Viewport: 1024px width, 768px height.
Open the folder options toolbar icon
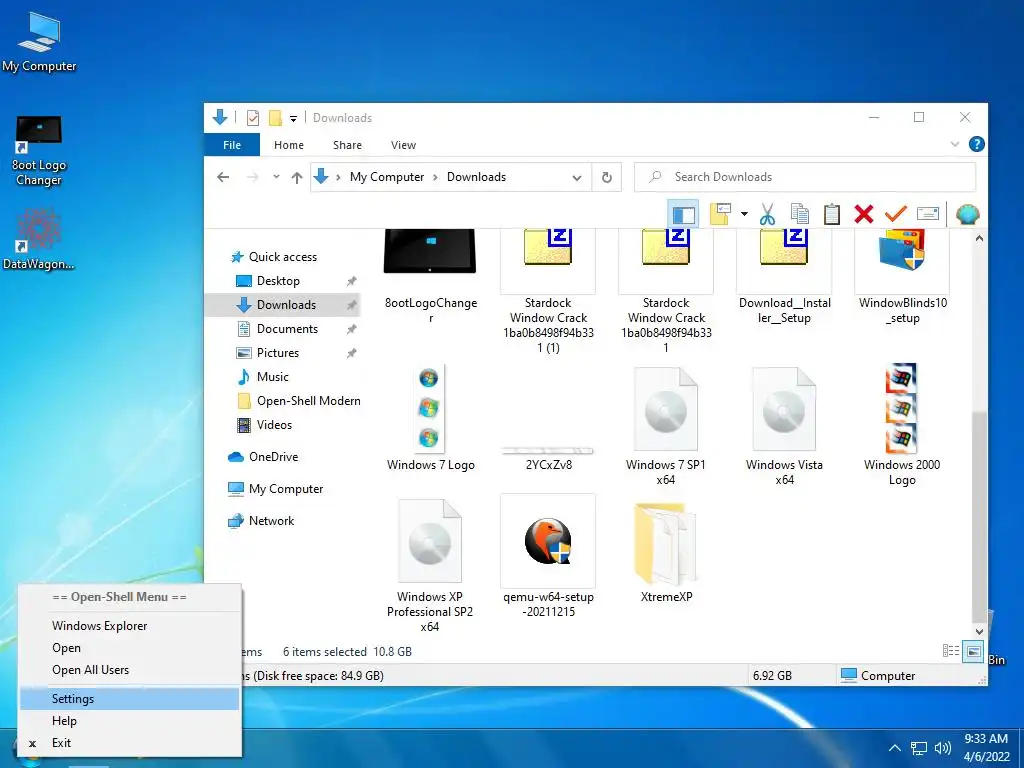click(x=720, y=214)
